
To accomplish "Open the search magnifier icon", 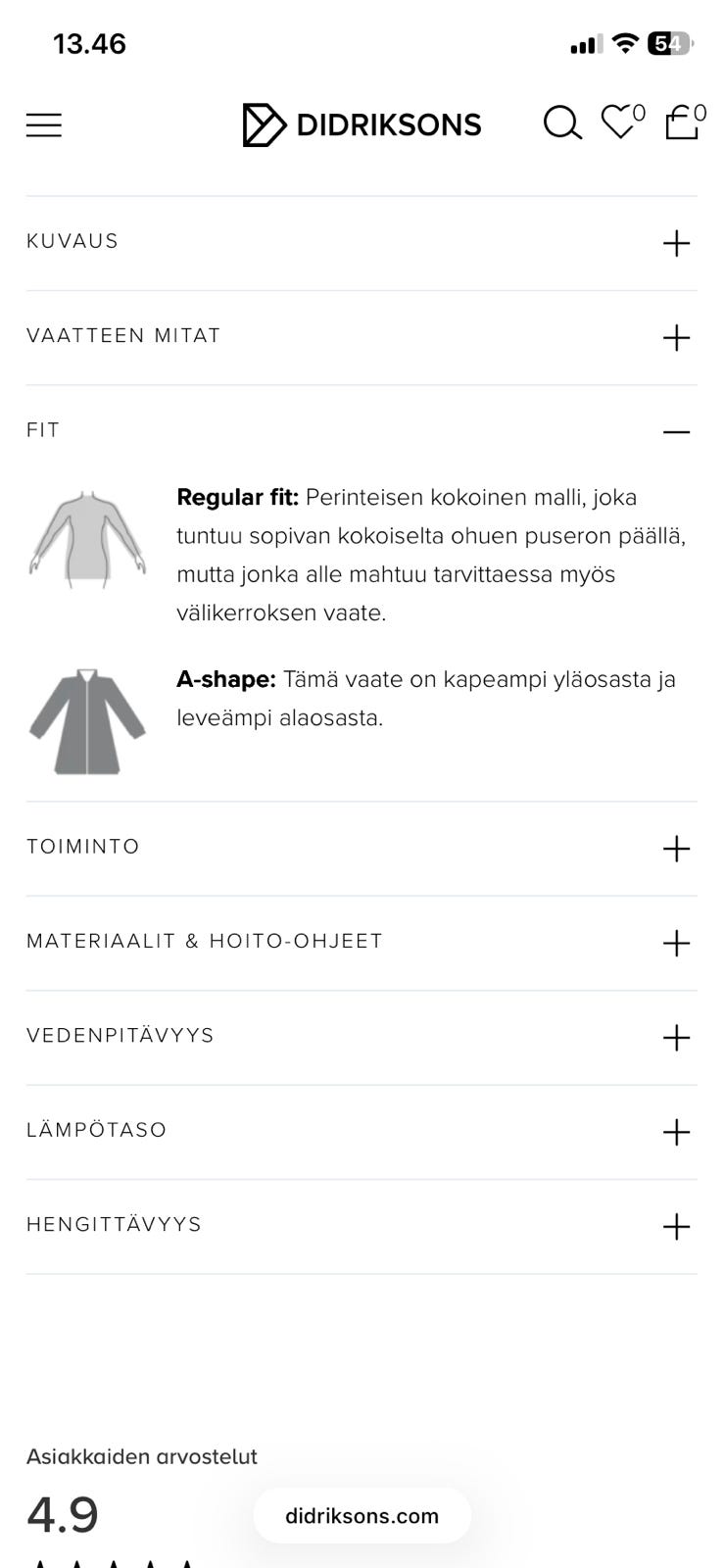I will [x=562, y=123].
